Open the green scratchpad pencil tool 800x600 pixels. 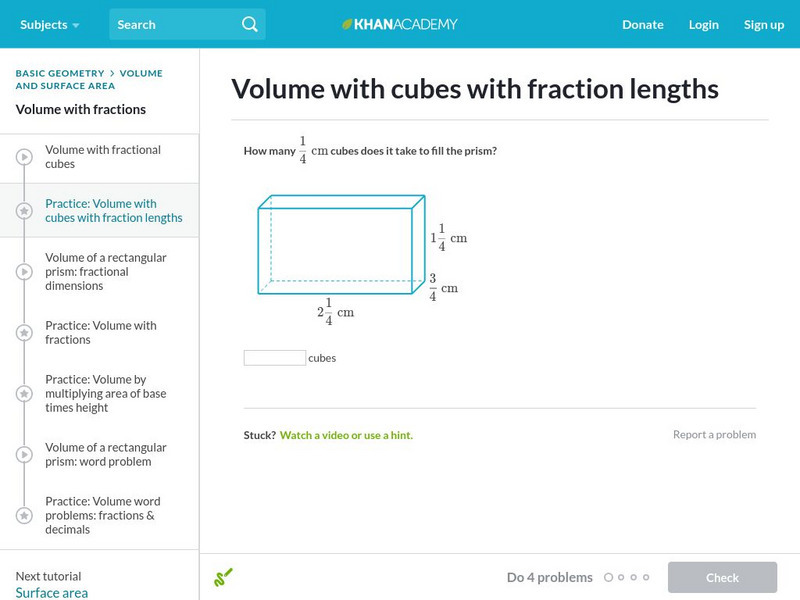[x=223, y=577]
